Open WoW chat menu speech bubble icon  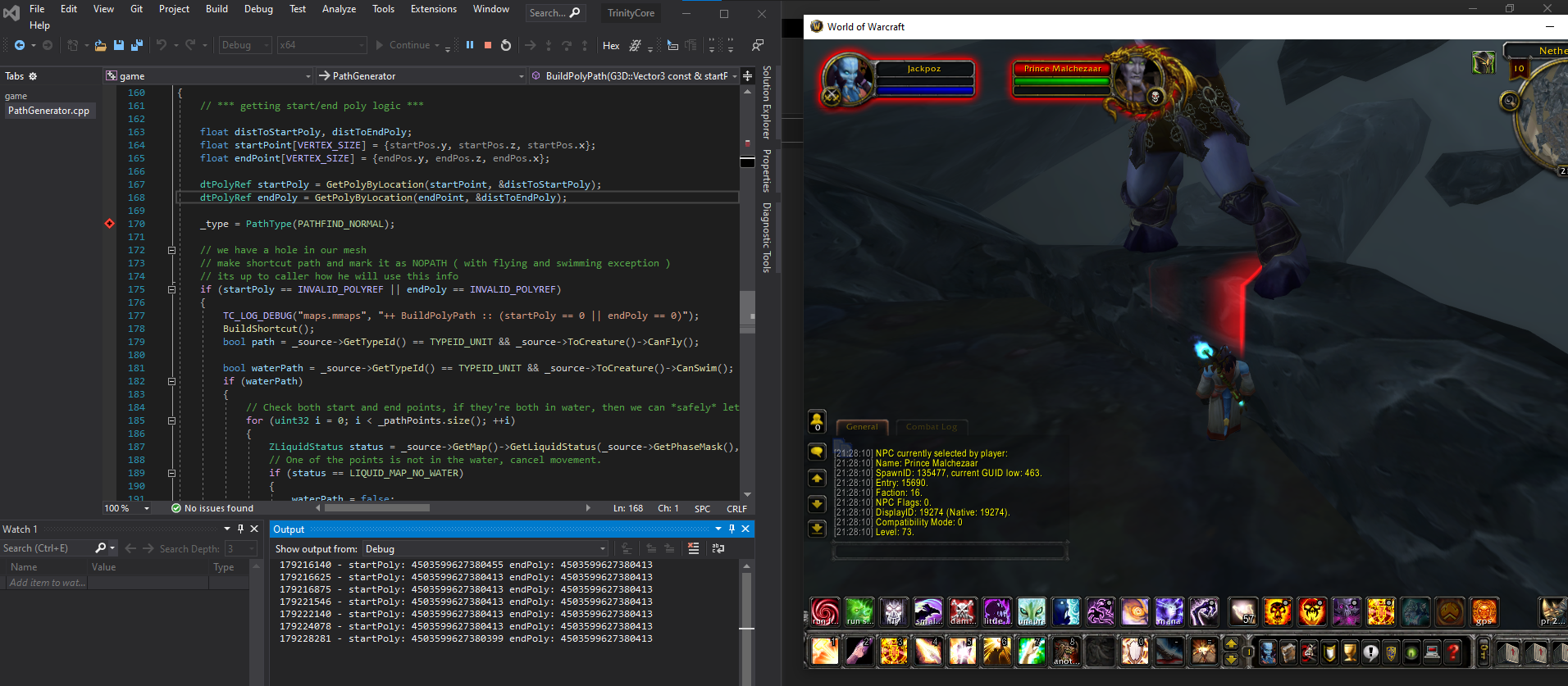click(x=817, y=452)
